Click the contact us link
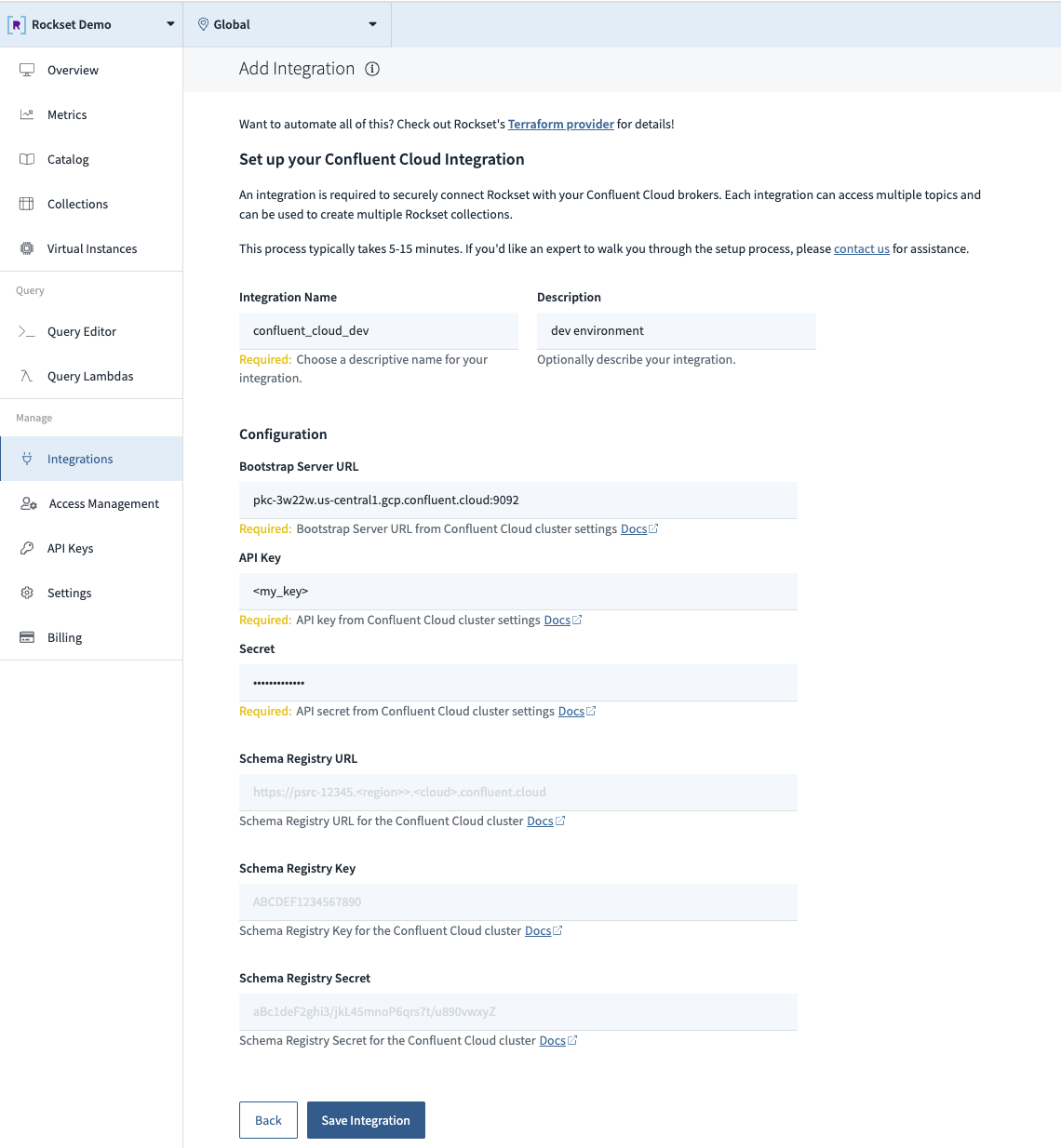The image size is (1061, 1148). (x=862, y=248)
